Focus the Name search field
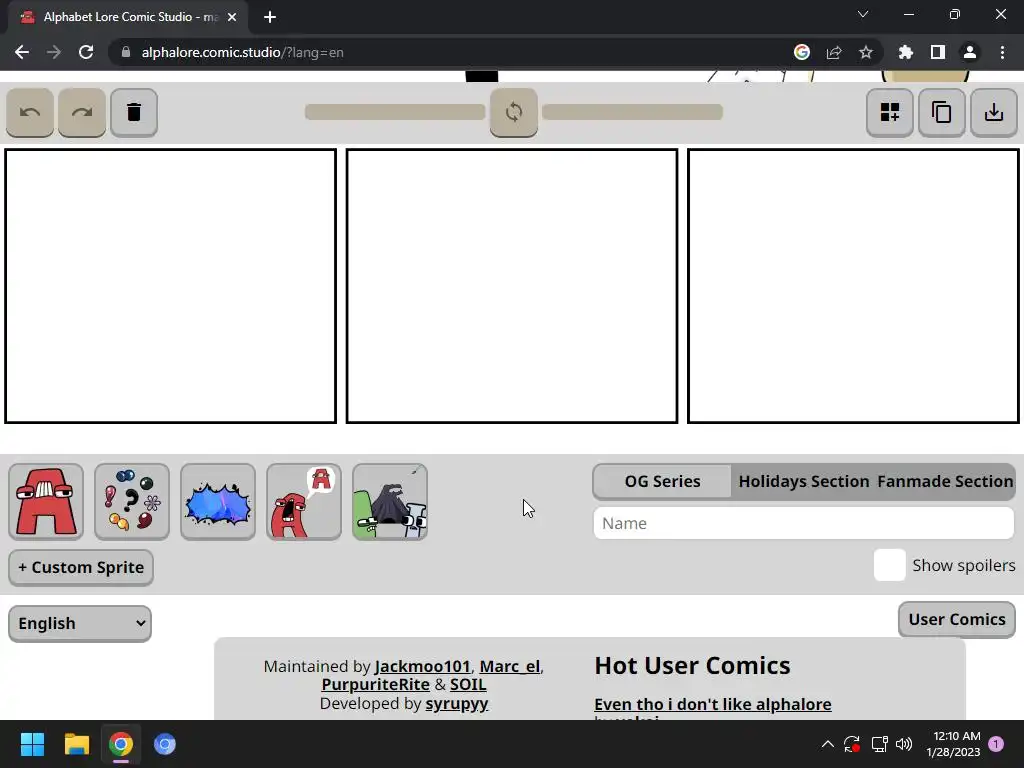Image resolution: width=1024 pixels, height=768 pixels. (803, 523)
